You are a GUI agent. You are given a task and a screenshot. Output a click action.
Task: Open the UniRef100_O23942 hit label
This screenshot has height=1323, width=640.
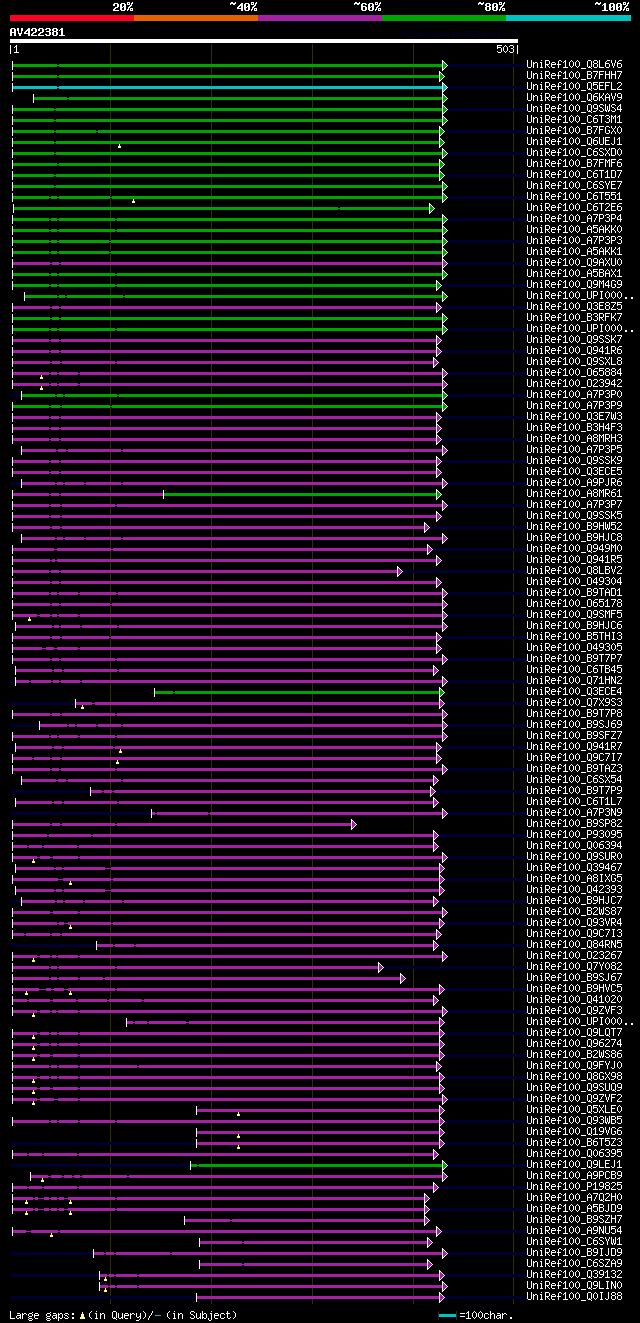574,384
